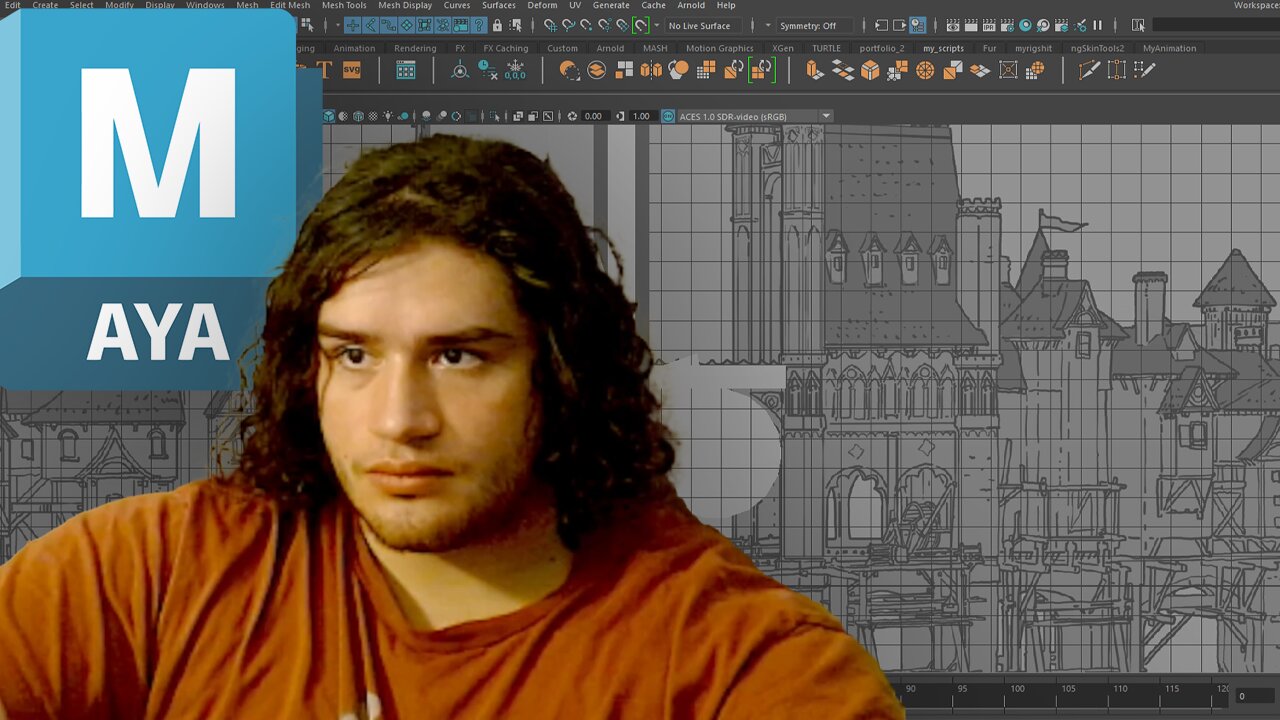Open the Symmetry: Off dropdown

pos(815,25)
